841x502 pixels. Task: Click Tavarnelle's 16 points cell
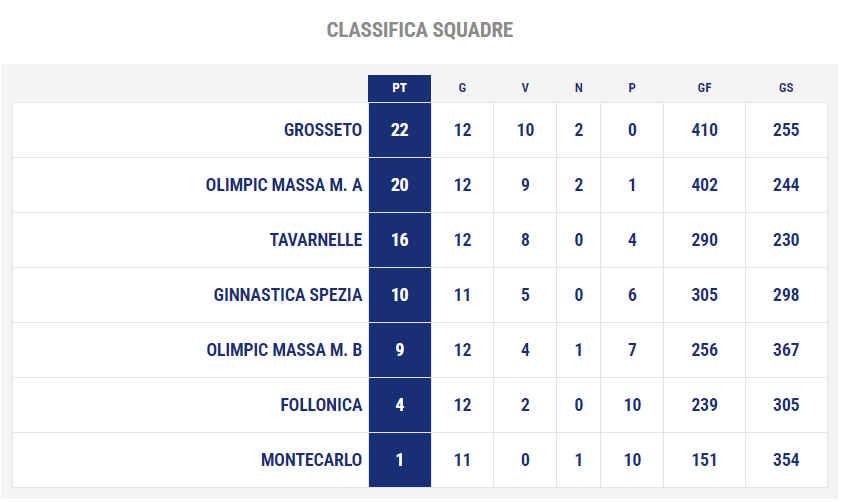400,240
